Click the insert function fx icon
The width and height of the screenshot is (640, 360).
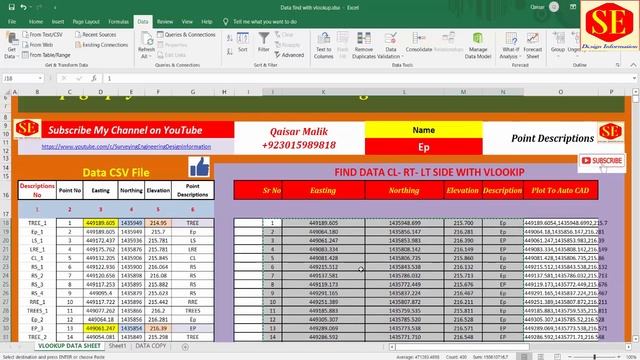point(94,78)
